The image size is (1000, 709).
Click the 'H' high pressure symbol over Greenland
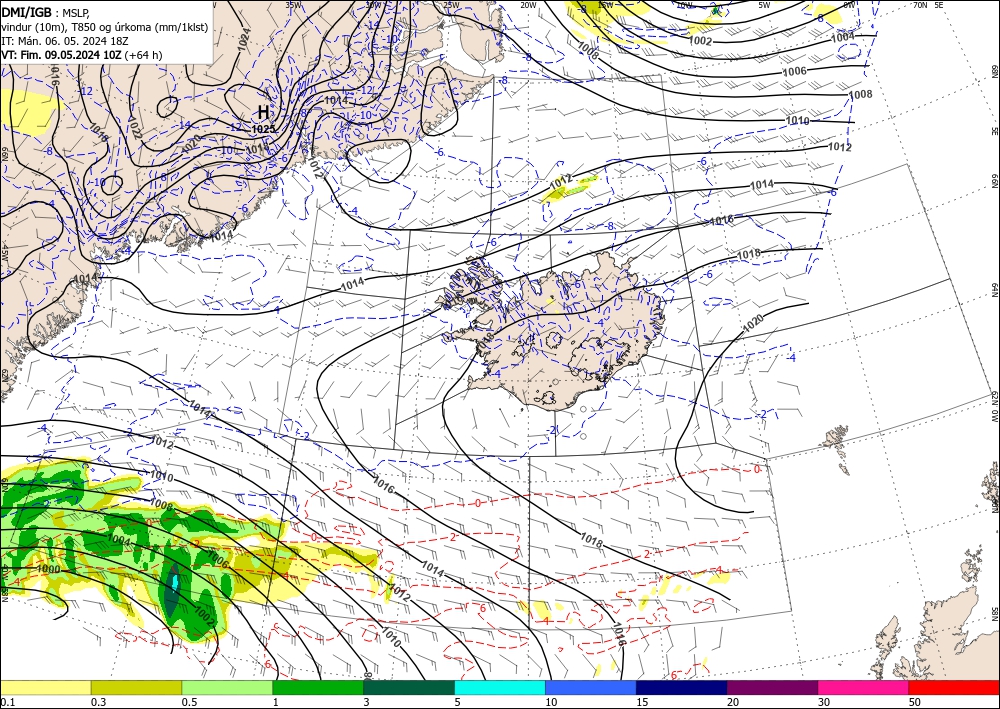[x=263, y=113]
